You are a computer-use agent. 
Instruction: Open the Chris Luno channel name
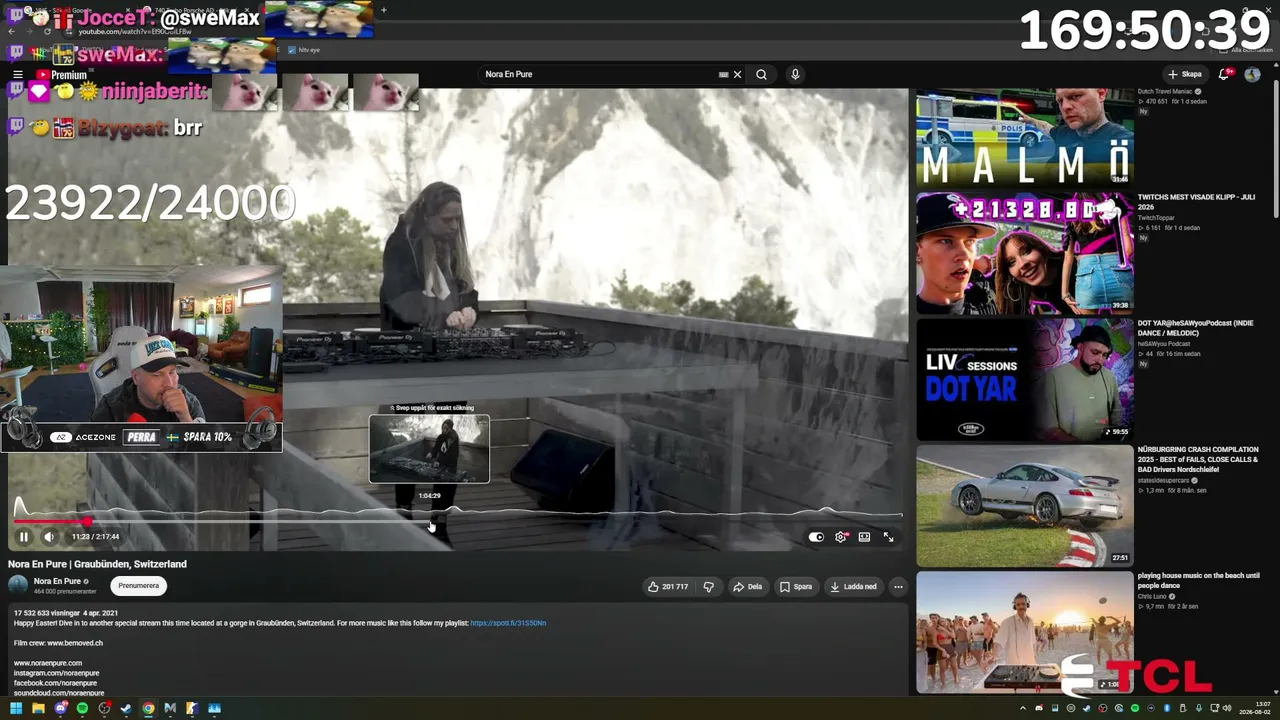(x=1152, y=596)
